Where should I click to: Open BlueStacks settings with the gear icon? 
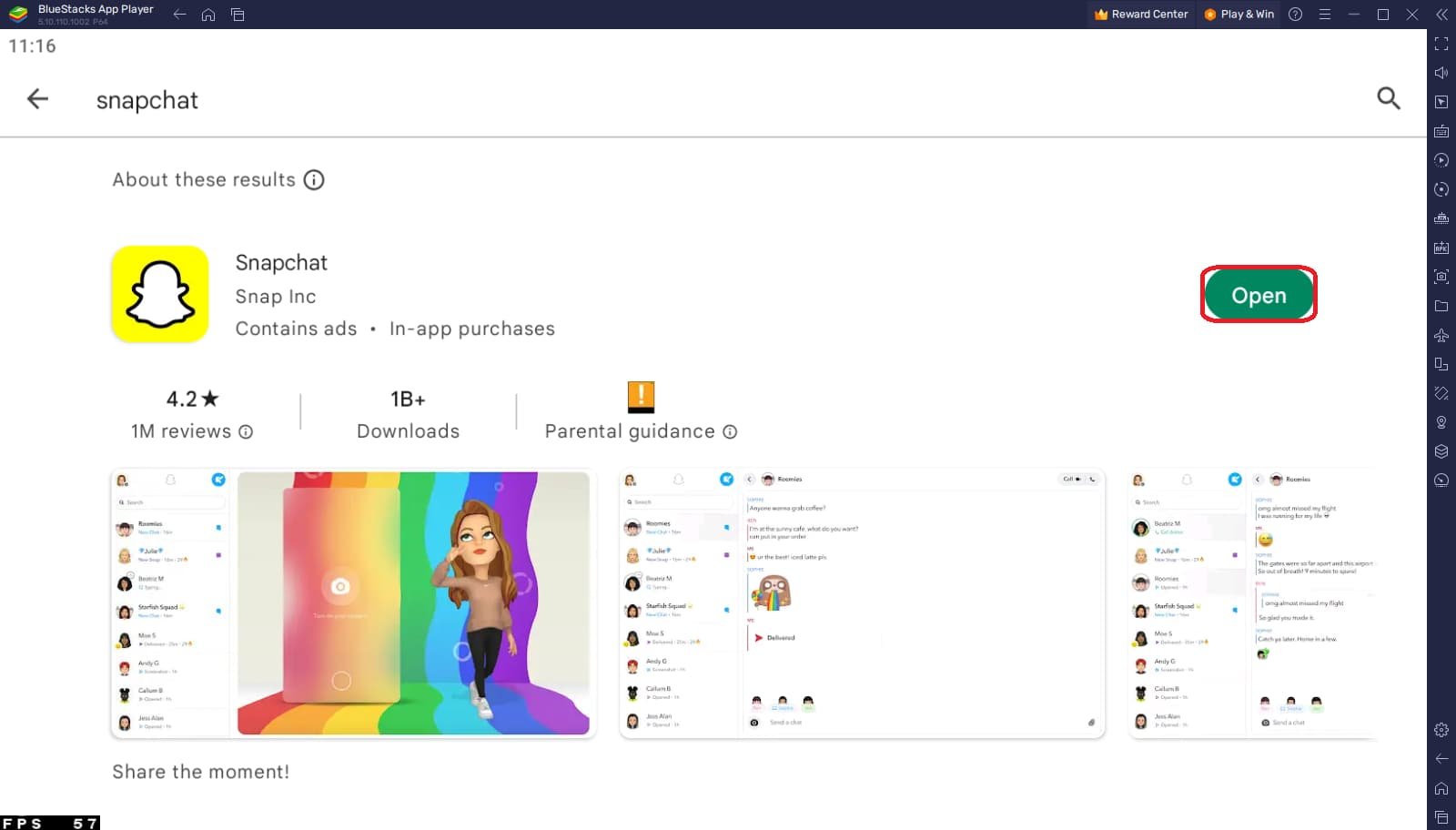pyautogui.click(x=1441, y=730)
